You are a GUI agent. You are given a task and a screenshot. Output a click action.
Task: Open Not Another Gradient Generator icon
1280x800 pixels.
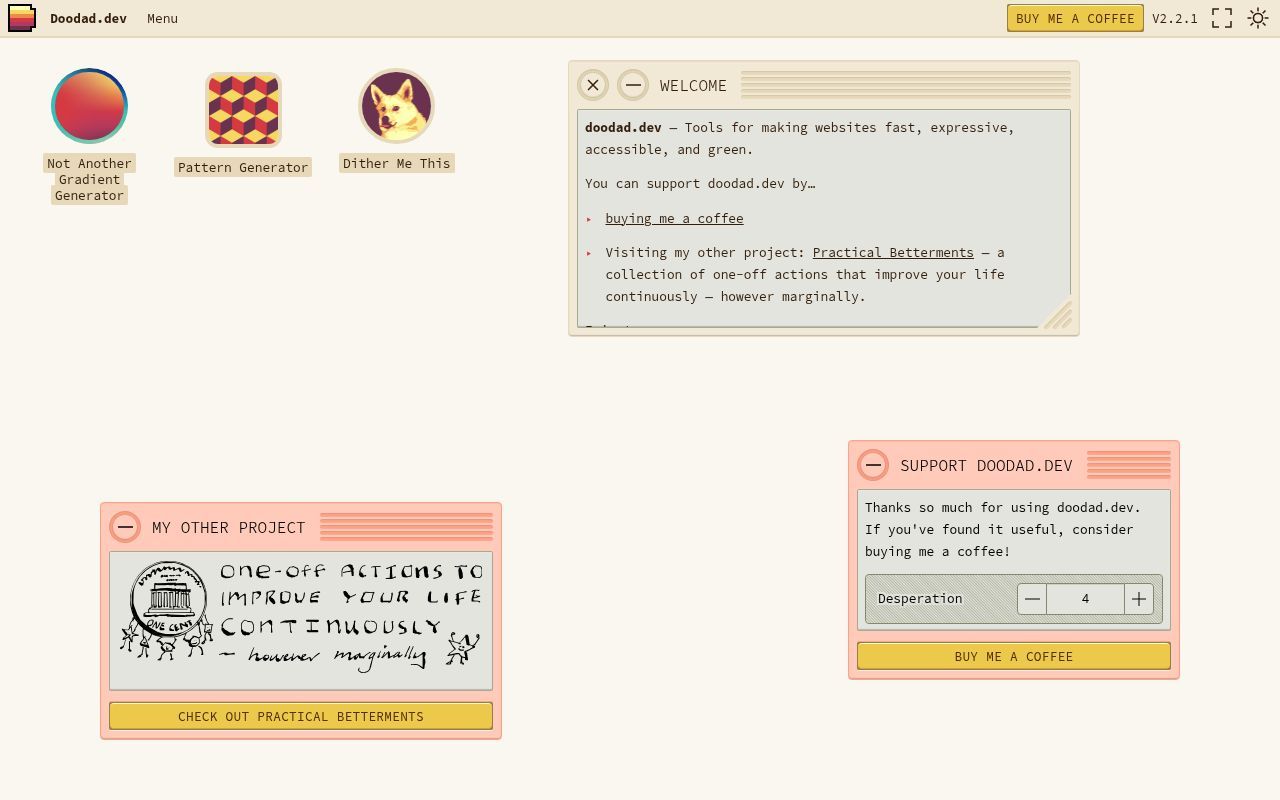[x=89, y=106]
